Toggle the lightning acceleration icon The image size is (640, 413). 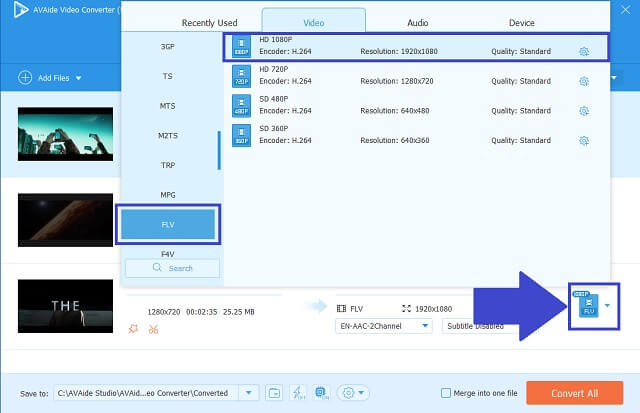point(298,393)
